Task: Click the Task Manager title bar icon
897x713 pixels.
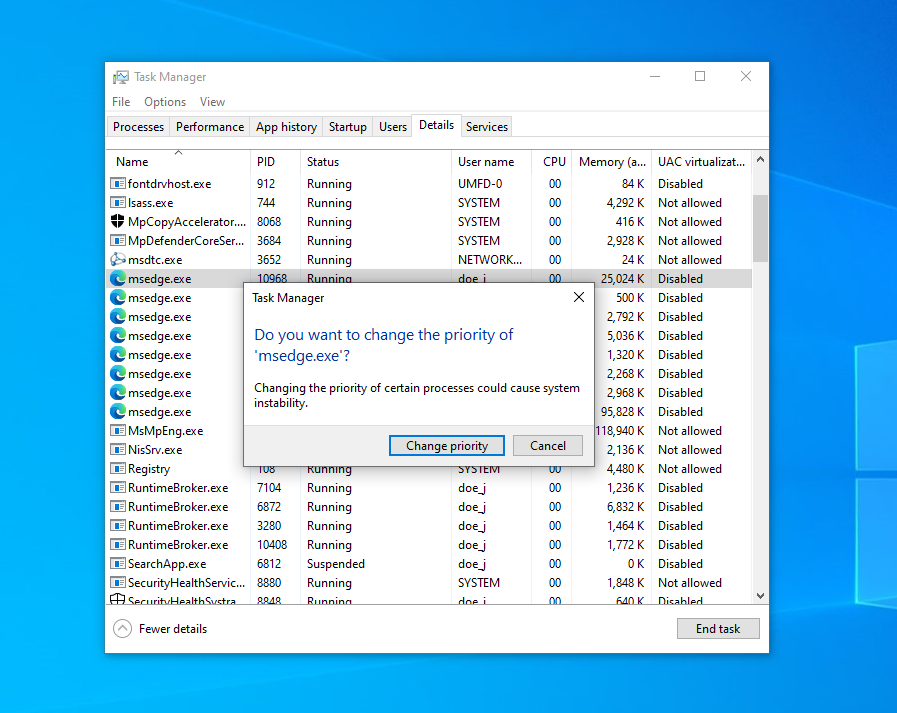Action: [121, 77]
